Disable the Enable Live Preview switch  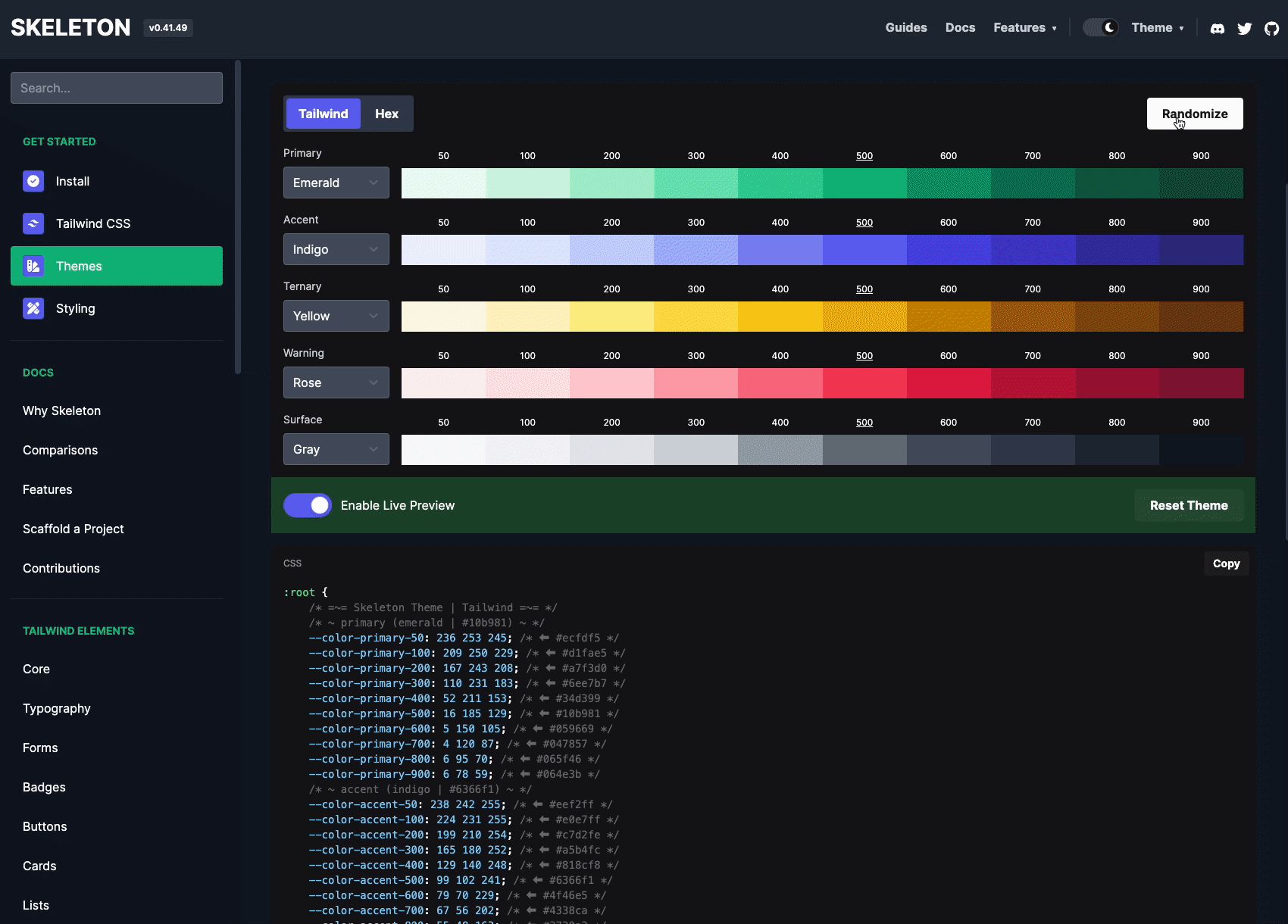coord(308,505)
